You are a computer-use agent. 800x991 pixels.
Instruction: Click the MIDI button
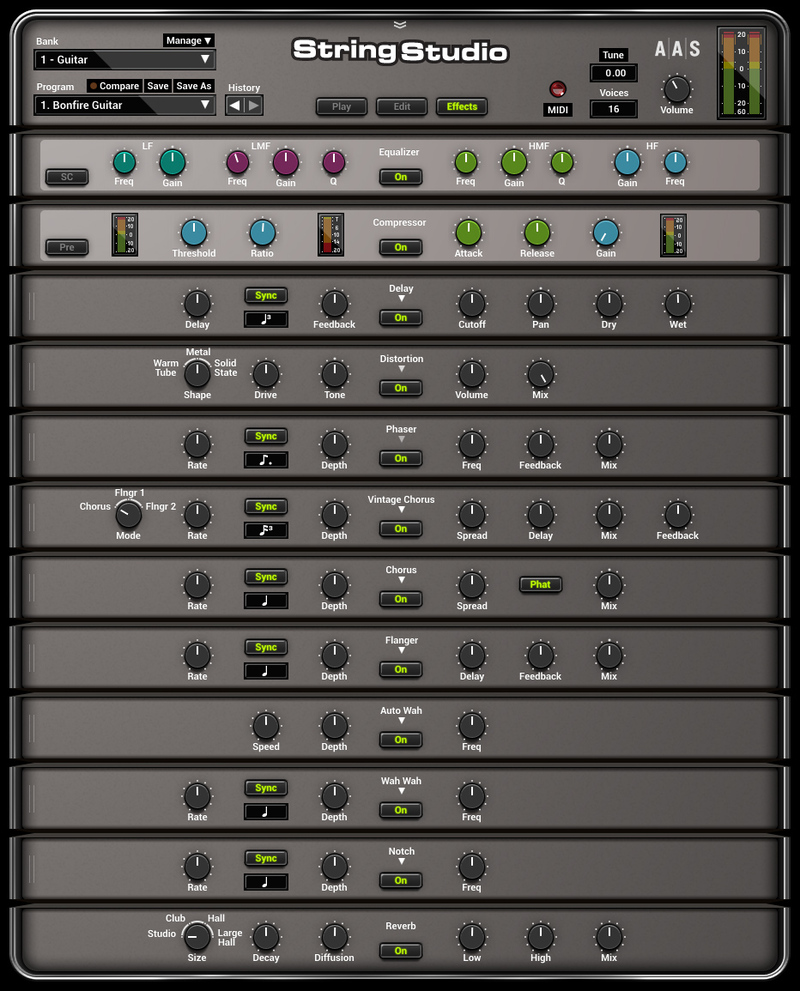pos(557,110)
